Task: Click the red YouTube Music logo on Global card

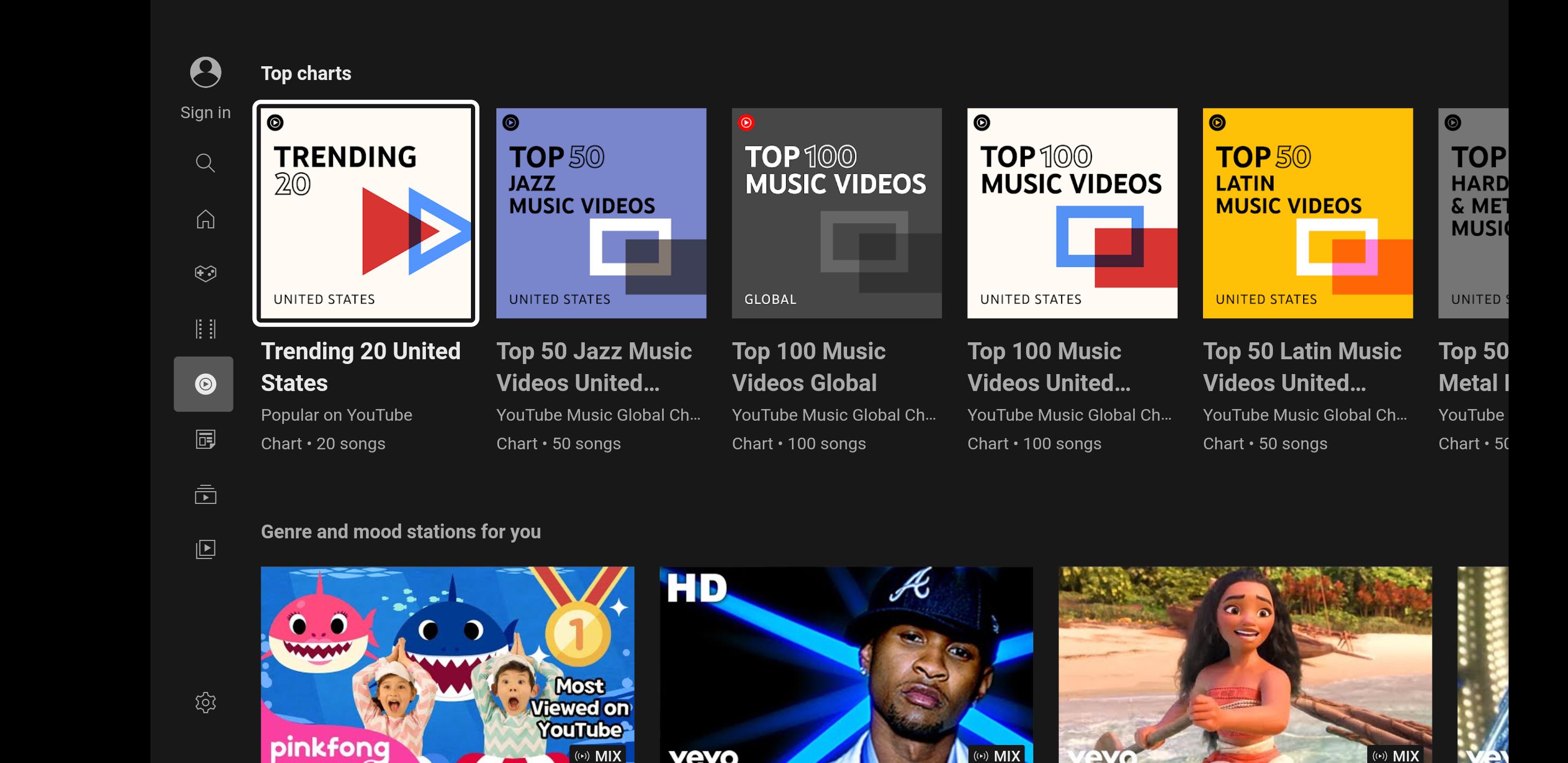Action: (746, 123)
